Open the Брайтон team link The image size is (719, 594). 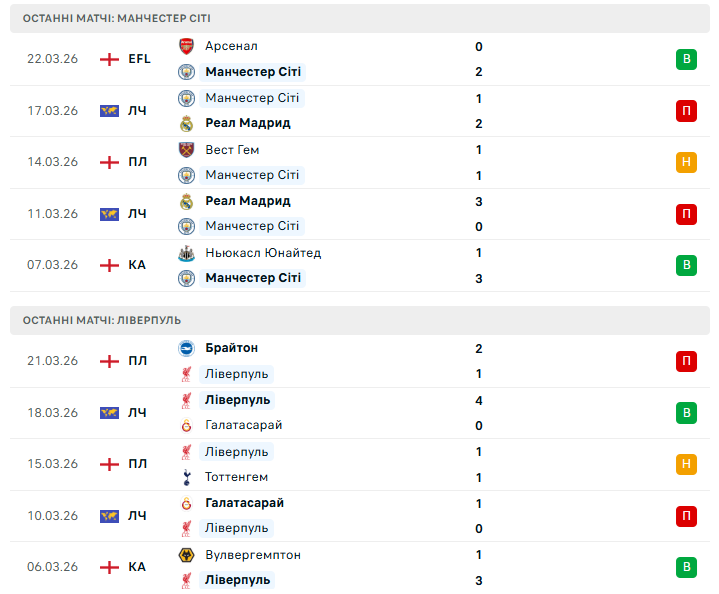click(x=231, y=348)
